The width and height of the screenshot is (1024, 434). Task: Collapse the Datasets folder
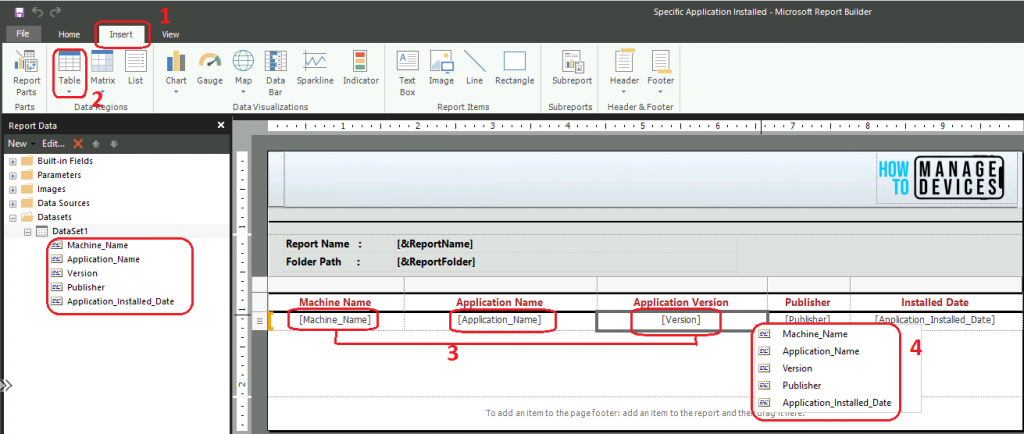point(12,217)
